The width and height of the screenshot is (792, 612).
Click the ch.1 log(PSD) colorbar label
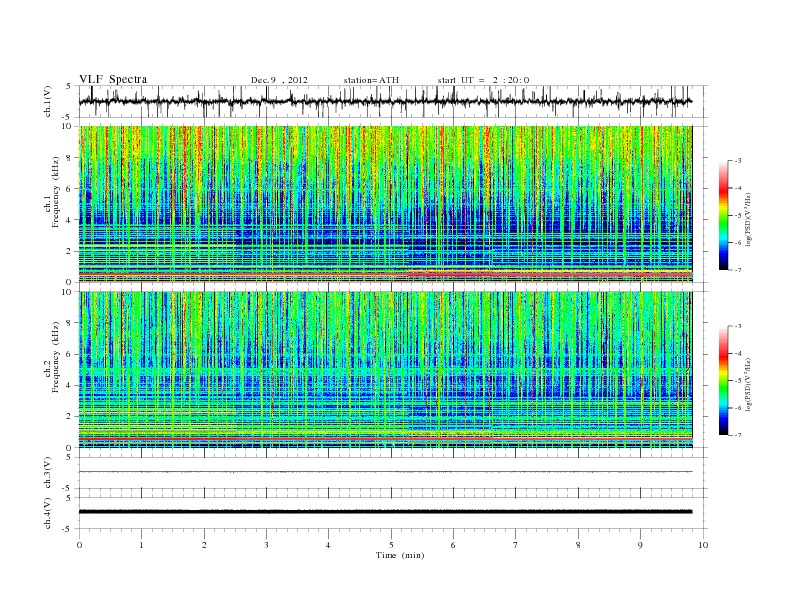[x=749, y=219]
